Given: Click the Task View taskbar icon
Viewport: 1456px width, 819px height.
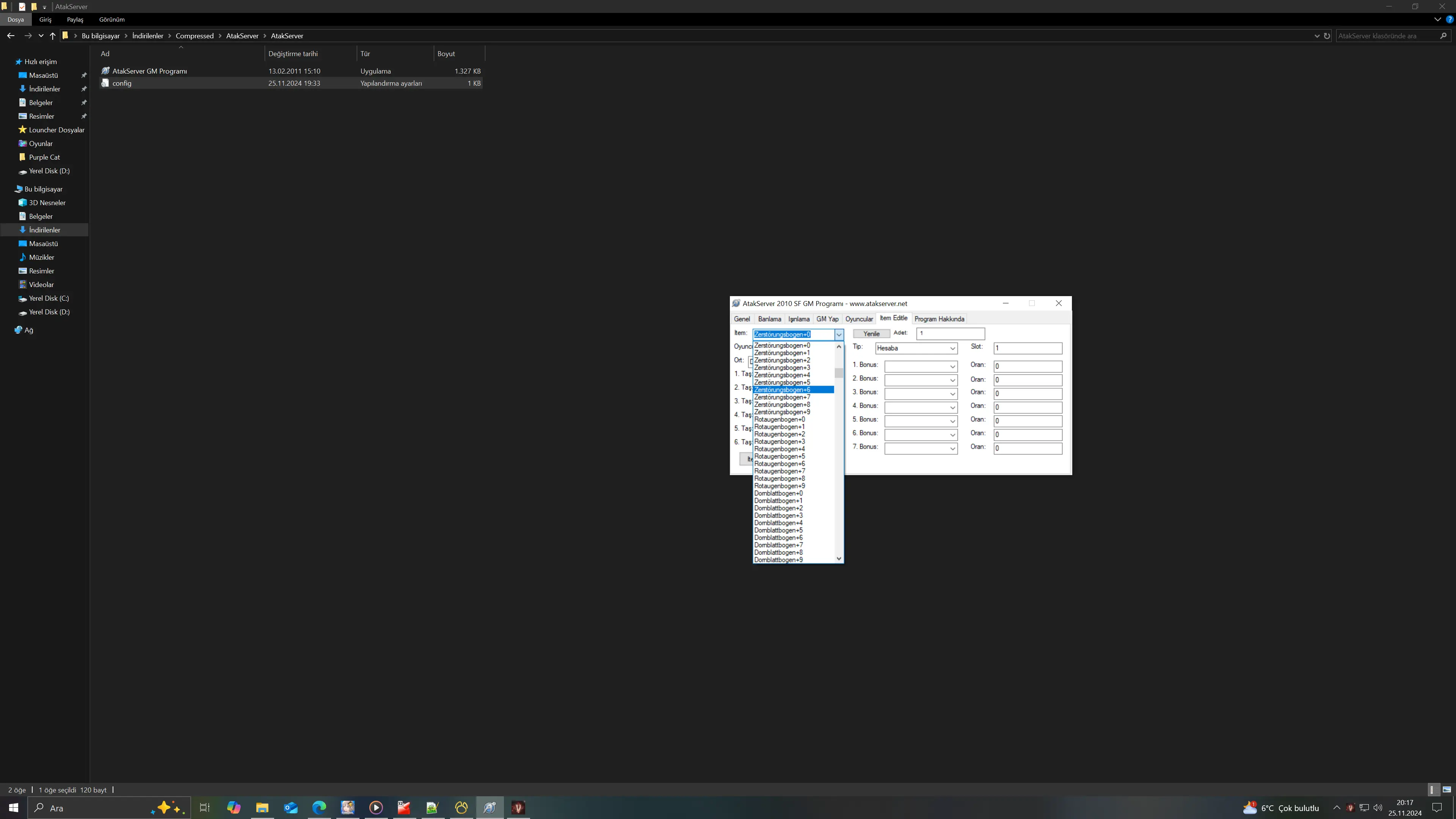Looking at the screenshot, I should point(205,807).
